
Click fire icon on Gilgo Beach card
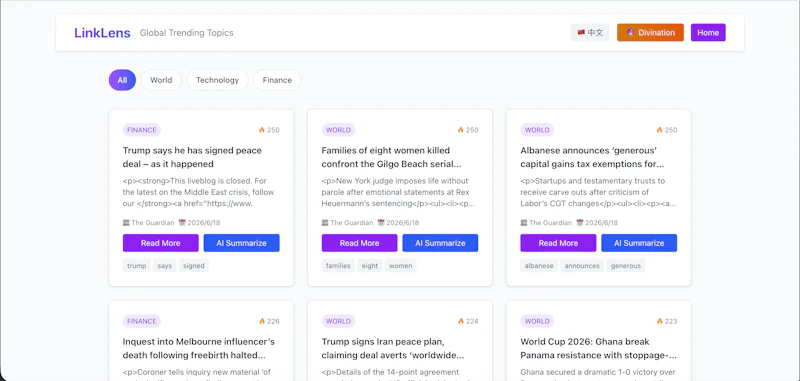click(461, 130)
